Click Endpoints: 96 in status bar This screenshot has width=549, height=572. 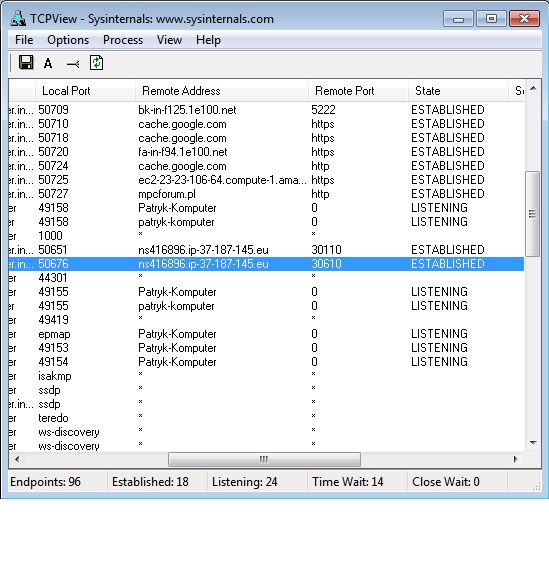click(46, 482)
